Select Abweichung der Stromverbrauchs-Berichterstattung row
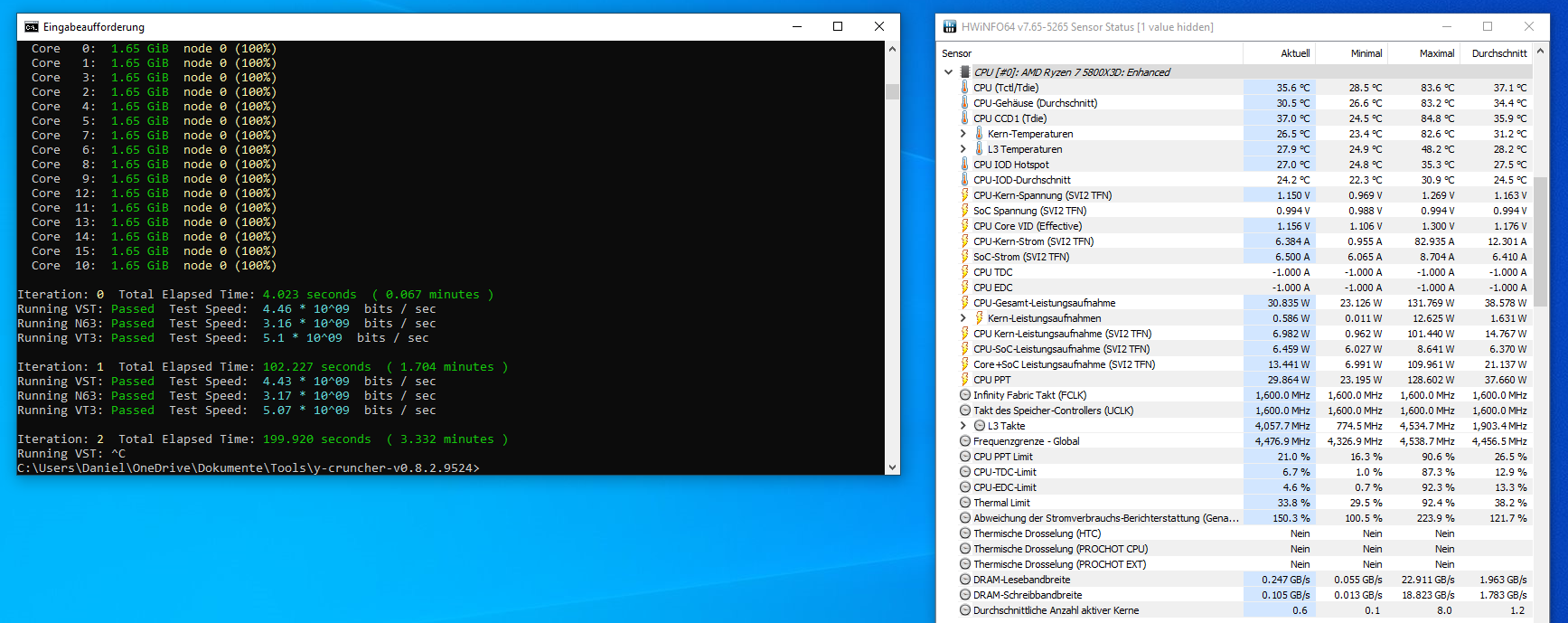This screenshot has height=623, width=1568. (x=1235, y=518)
